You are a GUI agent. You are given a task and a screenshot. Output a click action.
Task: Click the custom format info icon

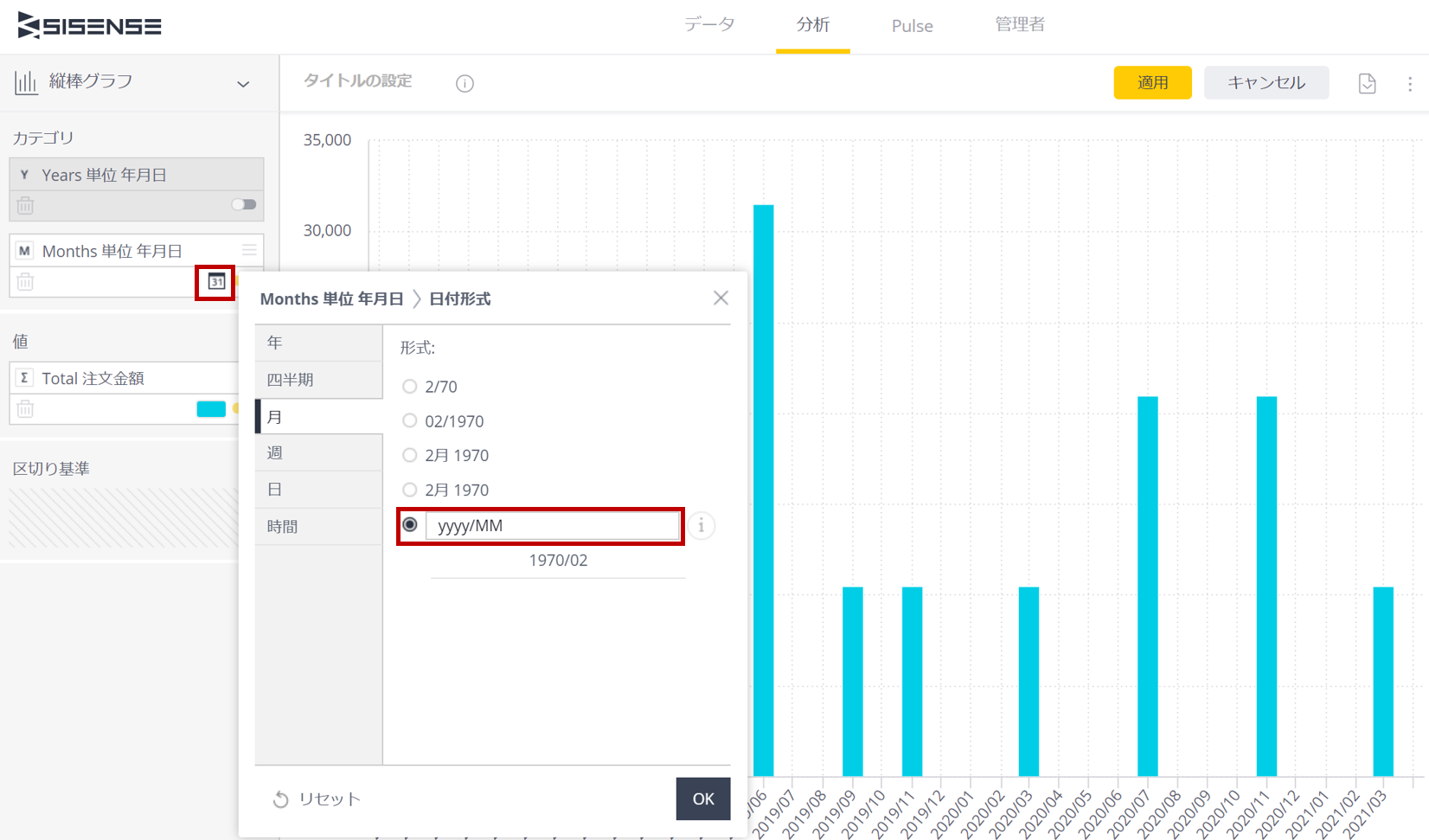(x=702, y=526)
